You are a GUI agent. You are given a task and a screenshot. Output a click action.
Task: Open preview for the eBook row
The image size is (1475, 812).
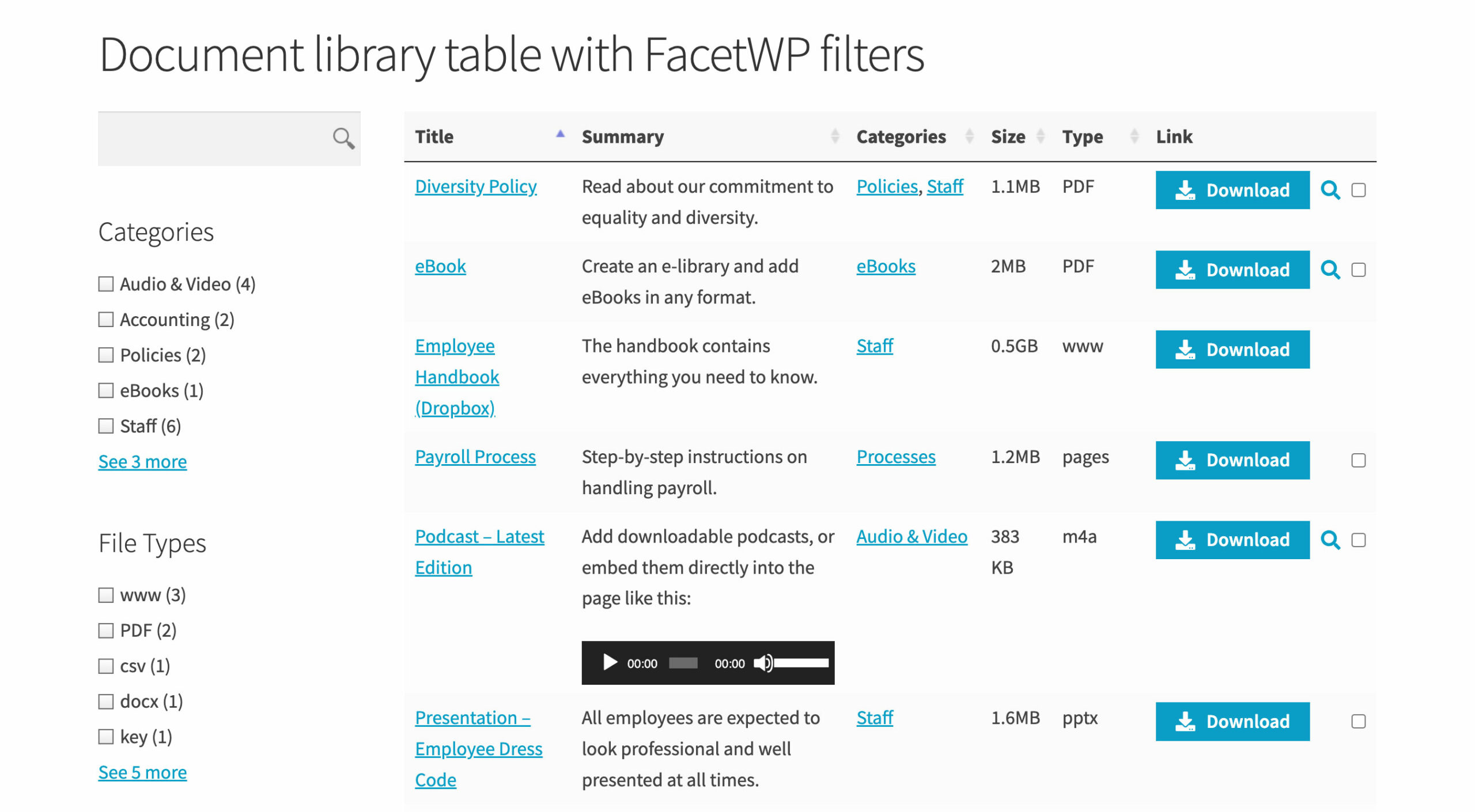[x=1330, y=270]
